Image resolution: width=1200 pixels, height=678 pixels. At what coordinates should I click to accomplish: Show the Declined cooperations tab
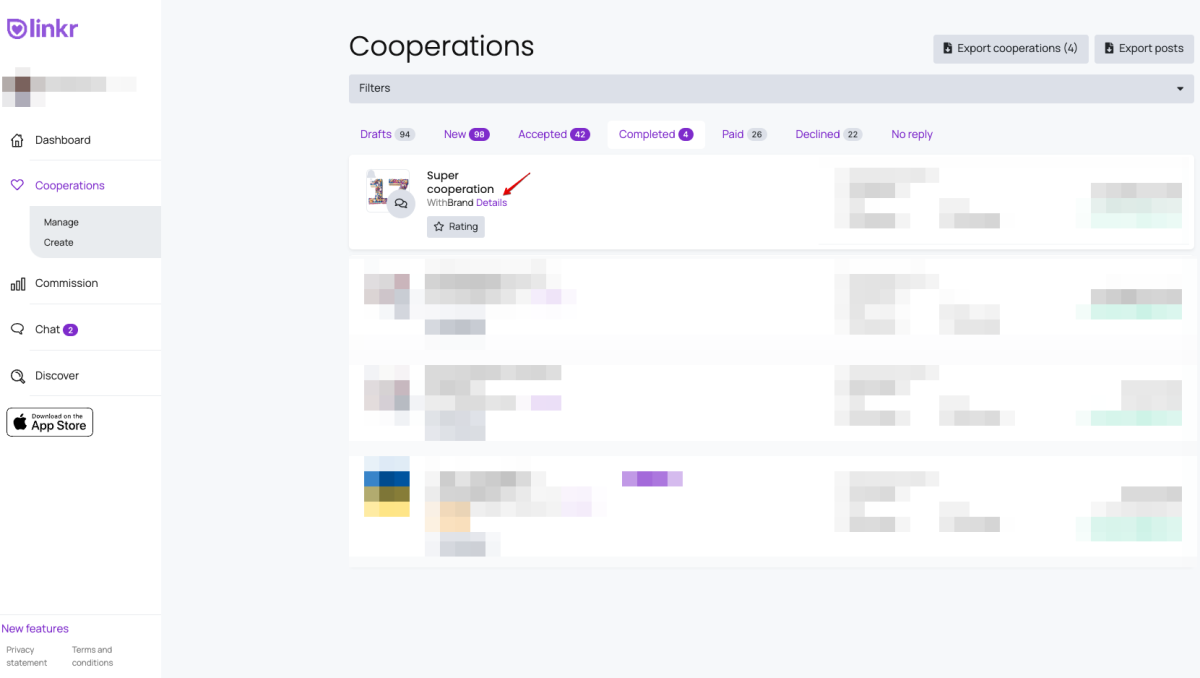828,134
